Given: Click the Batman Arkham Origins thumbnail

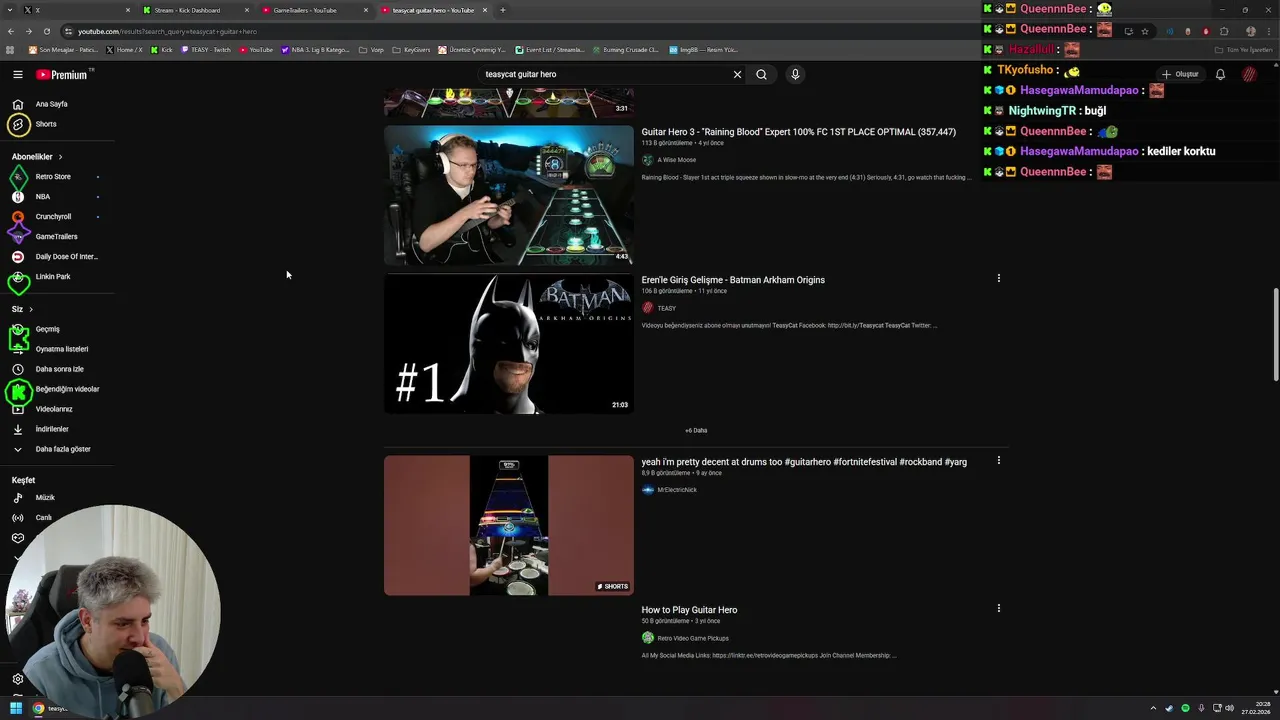Looking at the screenshot, I should [509, 343].
